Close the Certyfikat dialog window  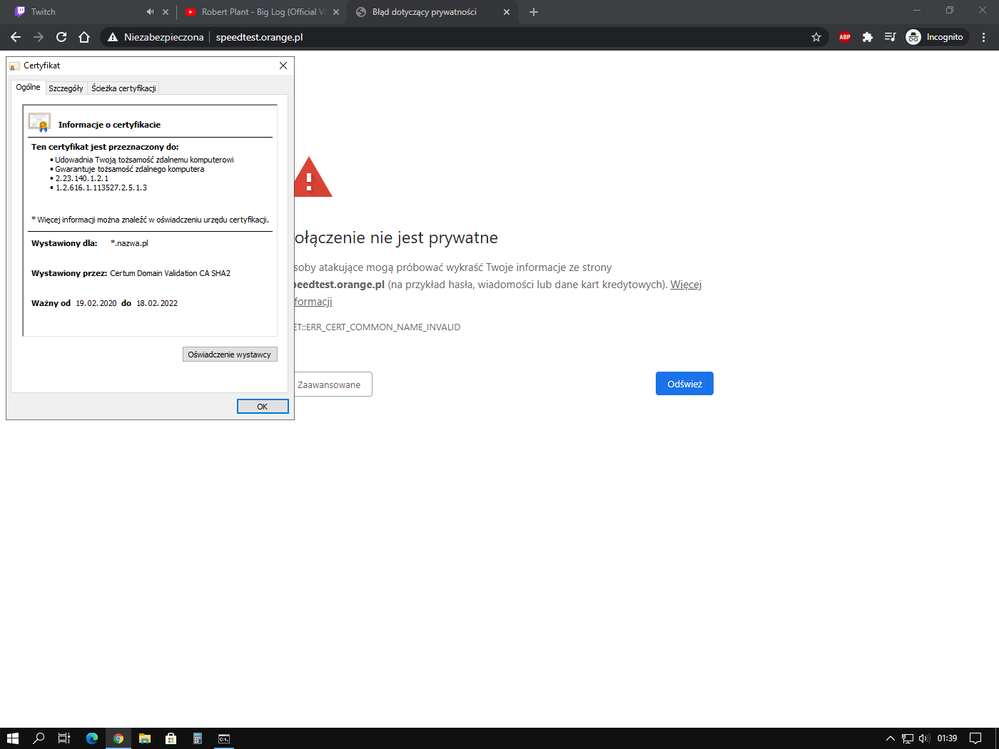click(x=284, y=66)
